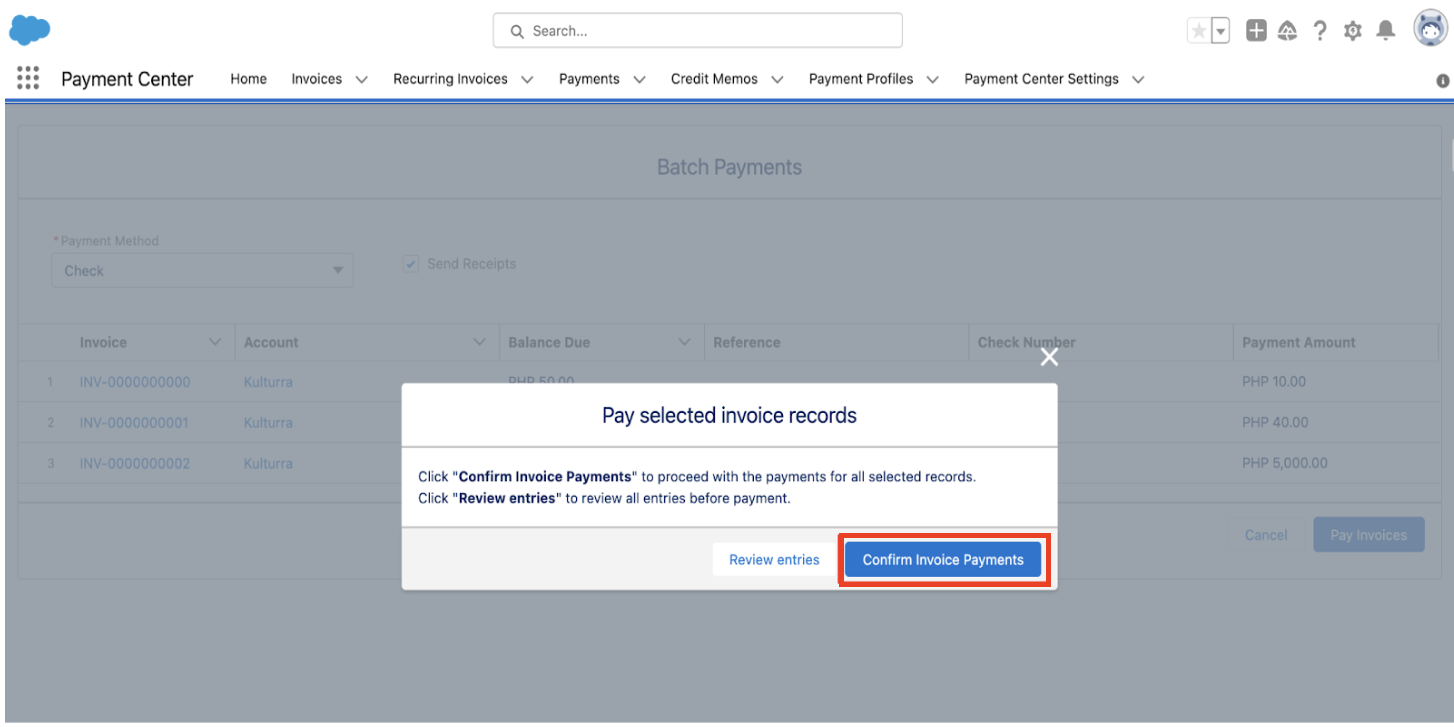Open the Payment Center Settings tab
Screen dimensions: 1454x727
[x=1042, y=79]
